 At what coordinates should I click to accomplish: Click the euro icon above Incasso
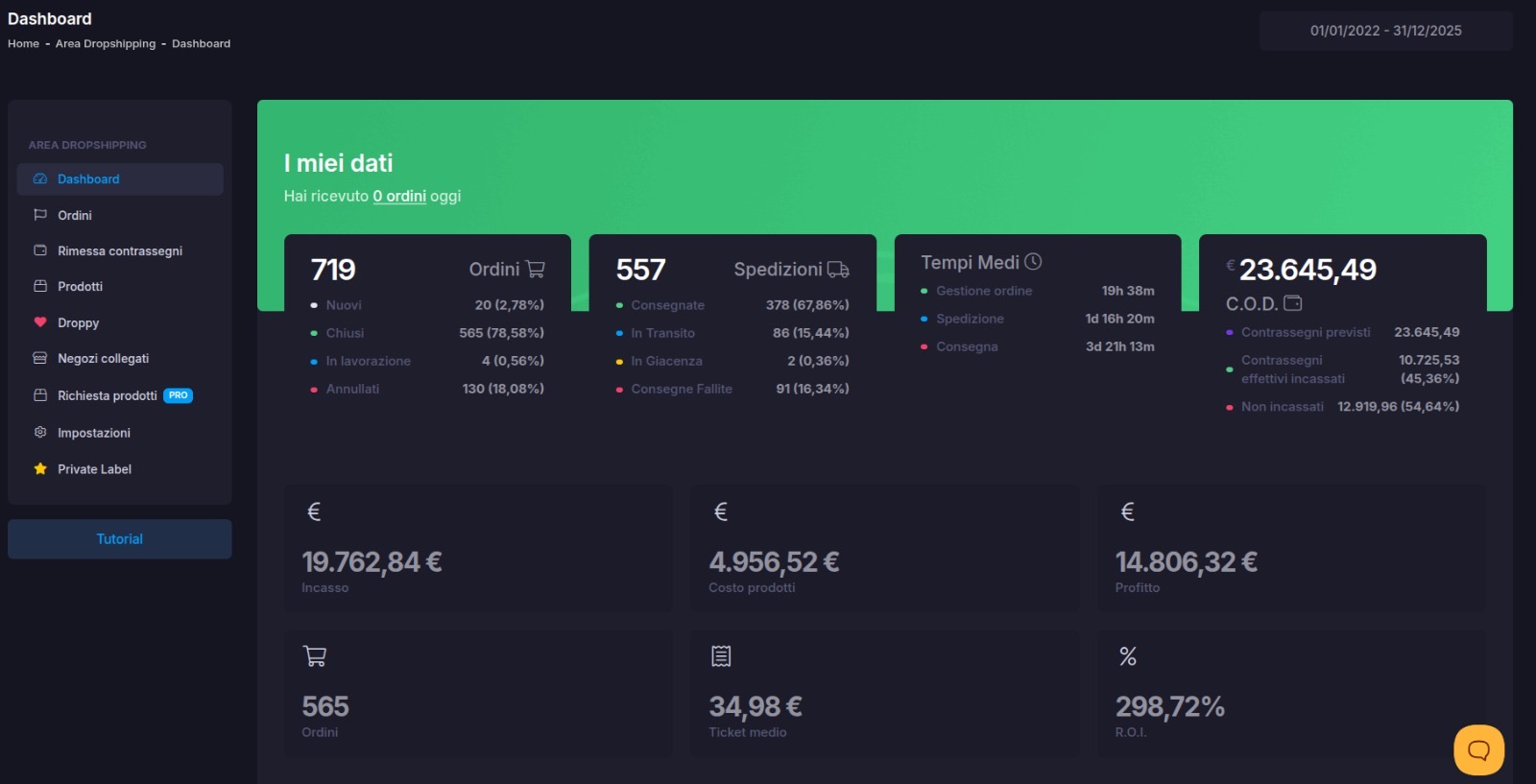pyautogui.click(x=314, y=511)
